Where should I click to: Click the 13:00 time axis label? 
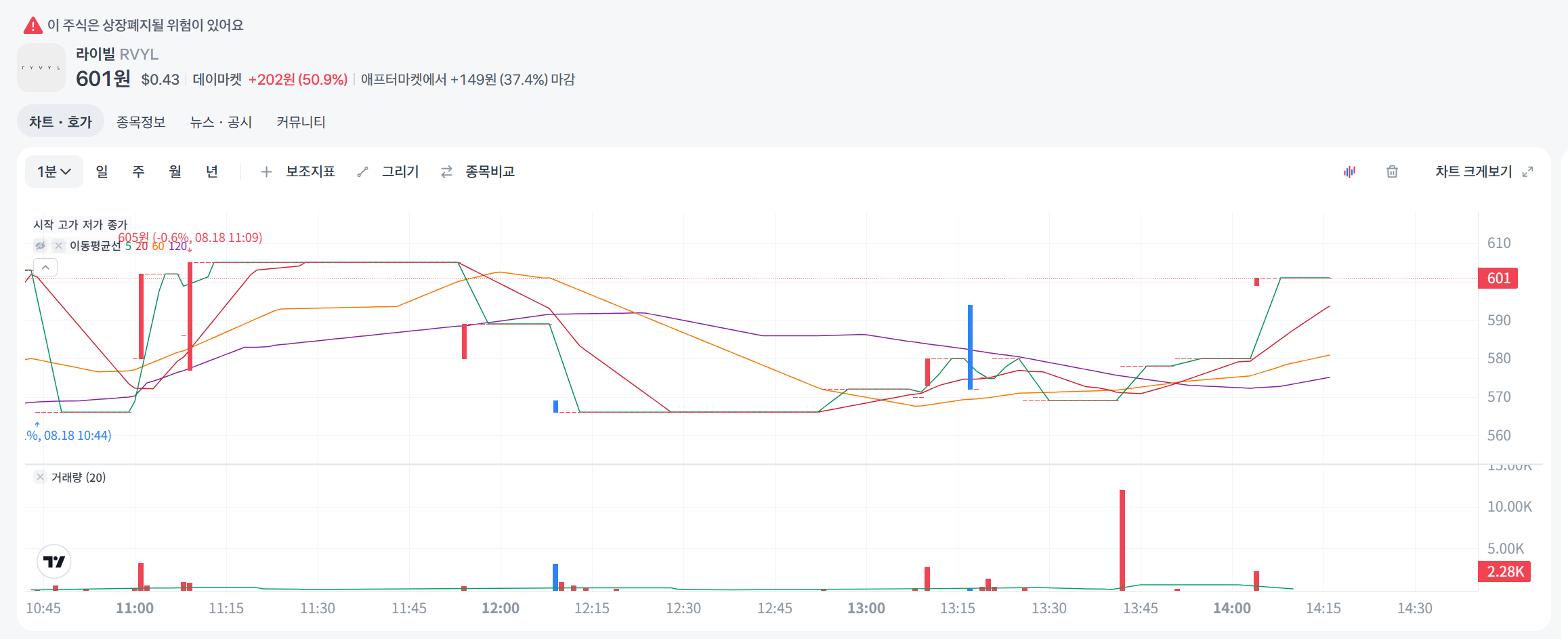coord(866,608)
